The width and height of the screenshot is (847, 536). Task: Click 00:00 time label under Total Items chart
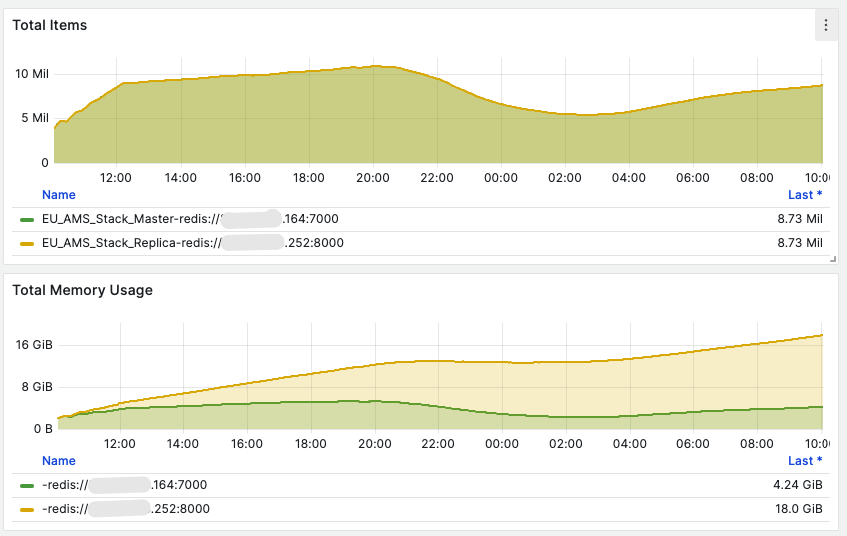tap(501, 178)
